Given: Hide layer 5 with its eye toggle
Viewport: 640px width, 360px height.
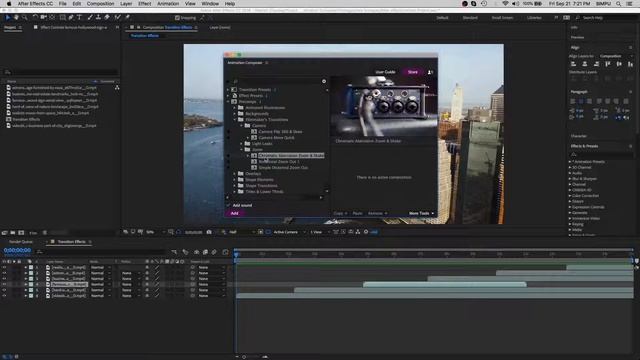Looking at the screenshot, I should 4,290.
